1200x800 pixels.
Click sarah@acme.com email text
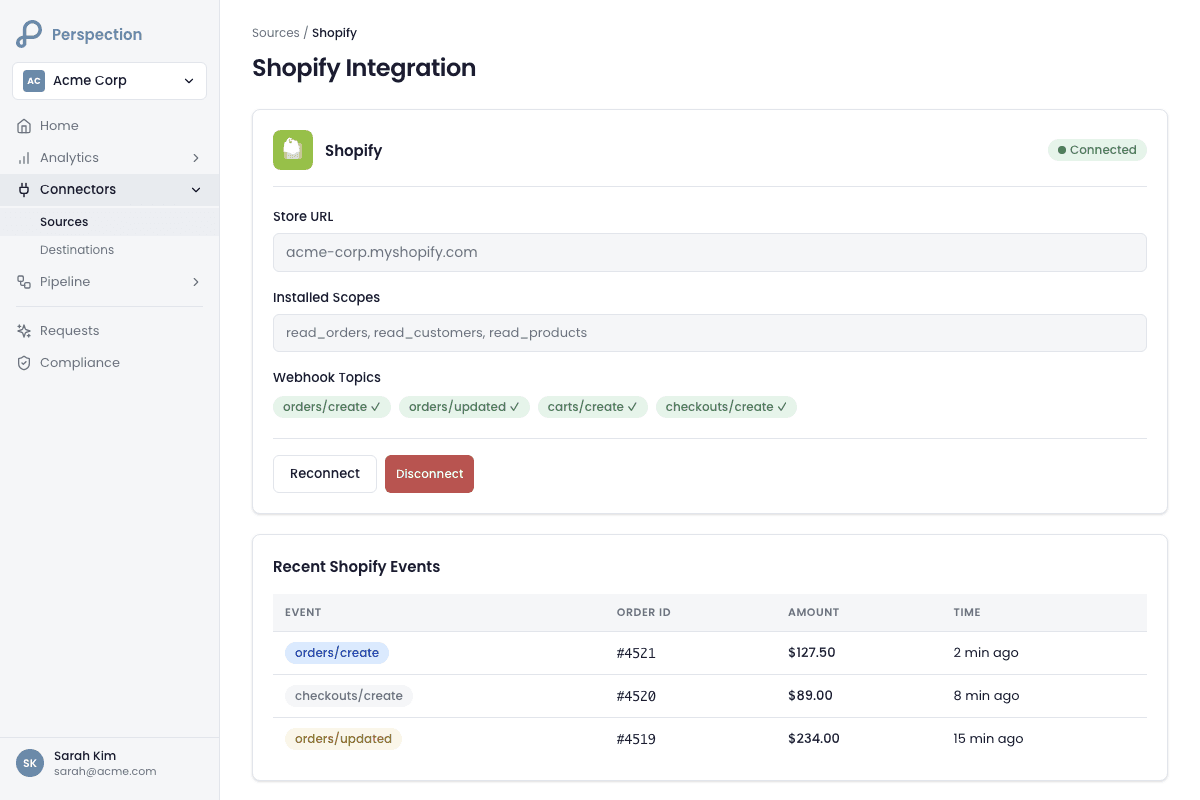point(105,771)
